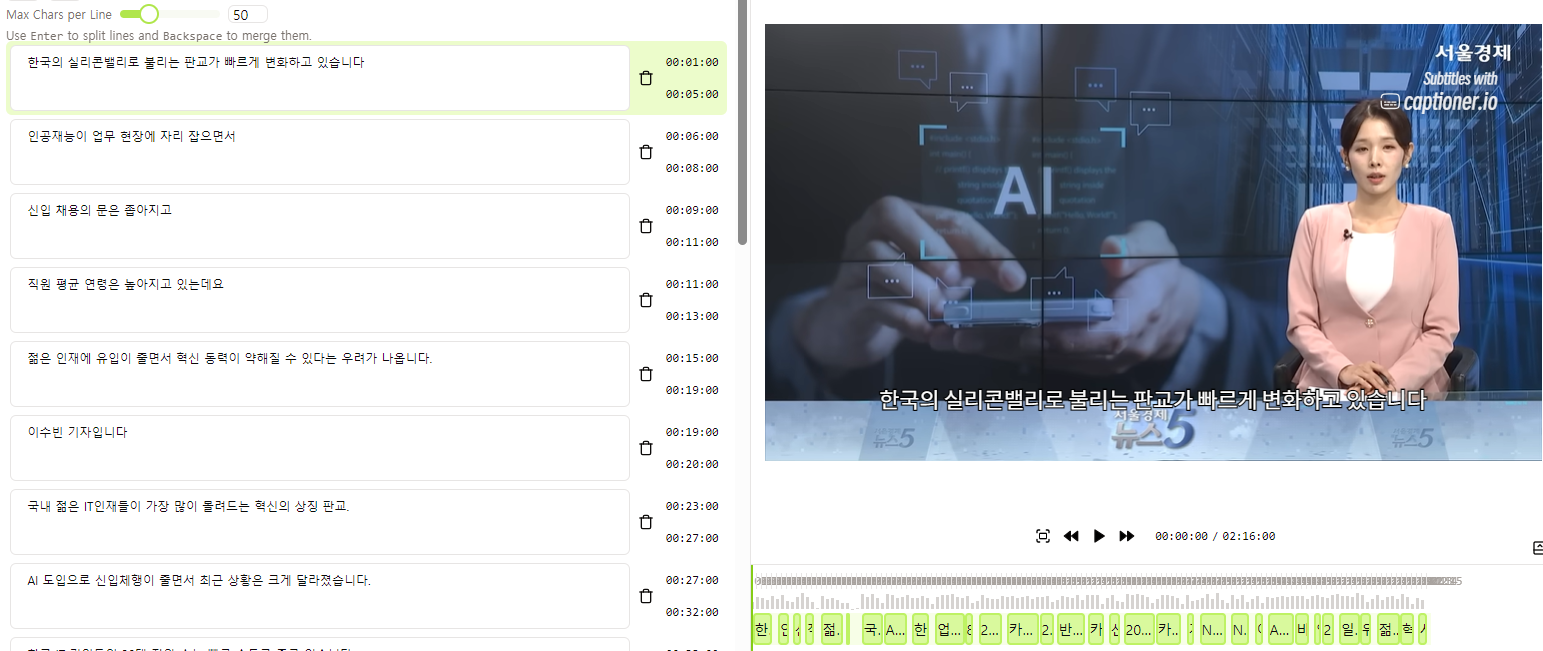Screen dimensions: 1543x651
Task: Select the 반… block on the timeline
Action: pos(1070,630)
